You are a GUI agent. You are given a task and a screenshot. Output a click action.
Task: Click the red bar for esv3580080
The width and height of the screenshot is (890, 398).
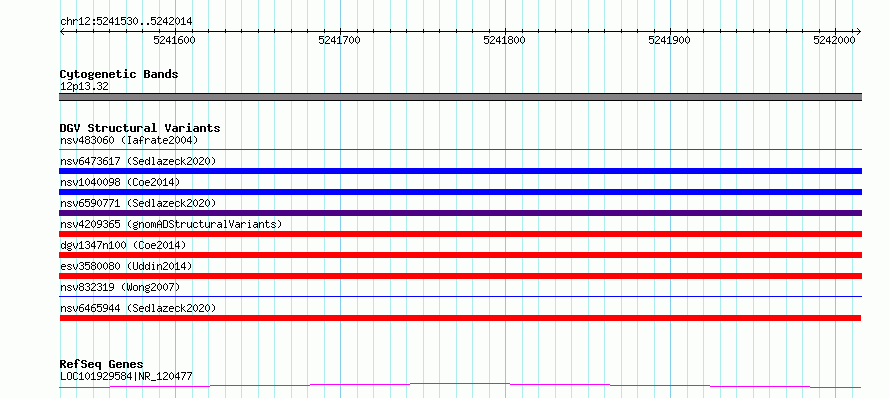point(460,276)
